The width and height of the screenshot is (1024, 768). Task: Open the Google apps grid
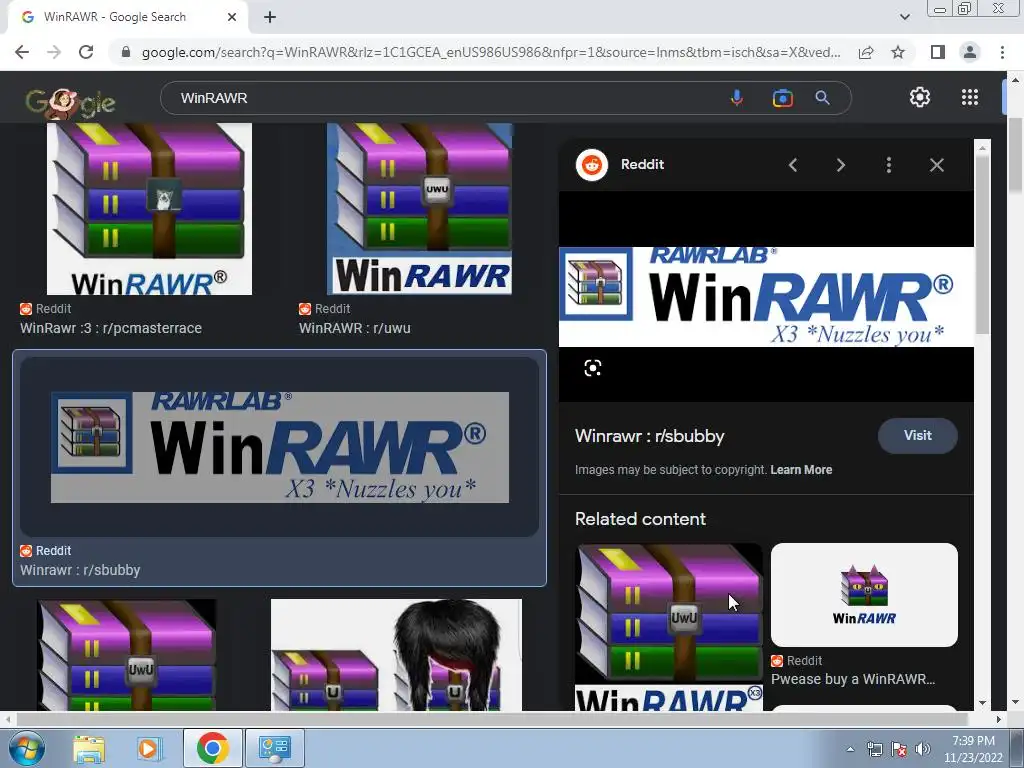pyautogui.click(x=970, y=97)
